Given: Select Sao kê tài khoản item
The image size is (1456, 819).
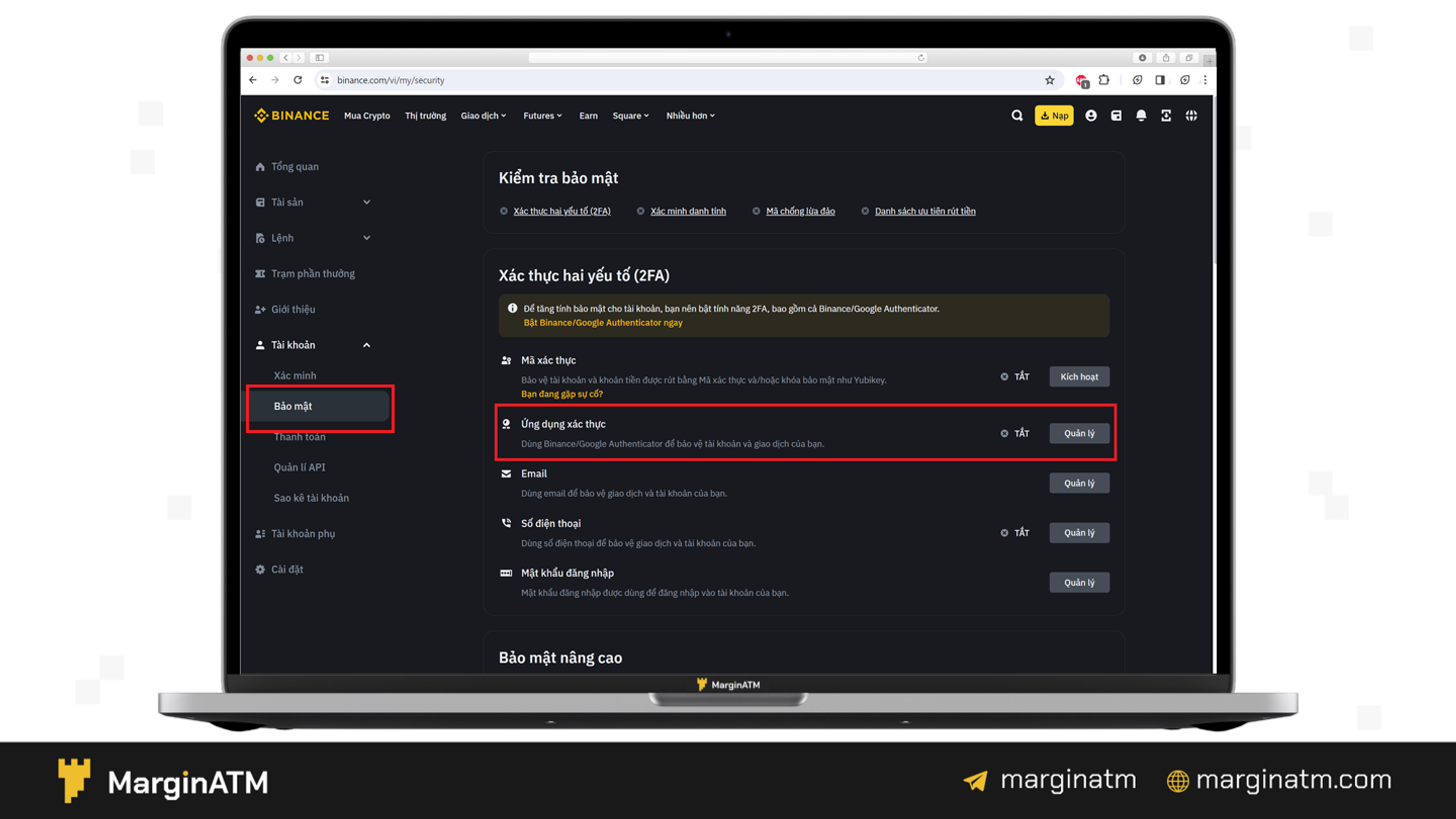Looking at the screenshot, I should 312,498.
